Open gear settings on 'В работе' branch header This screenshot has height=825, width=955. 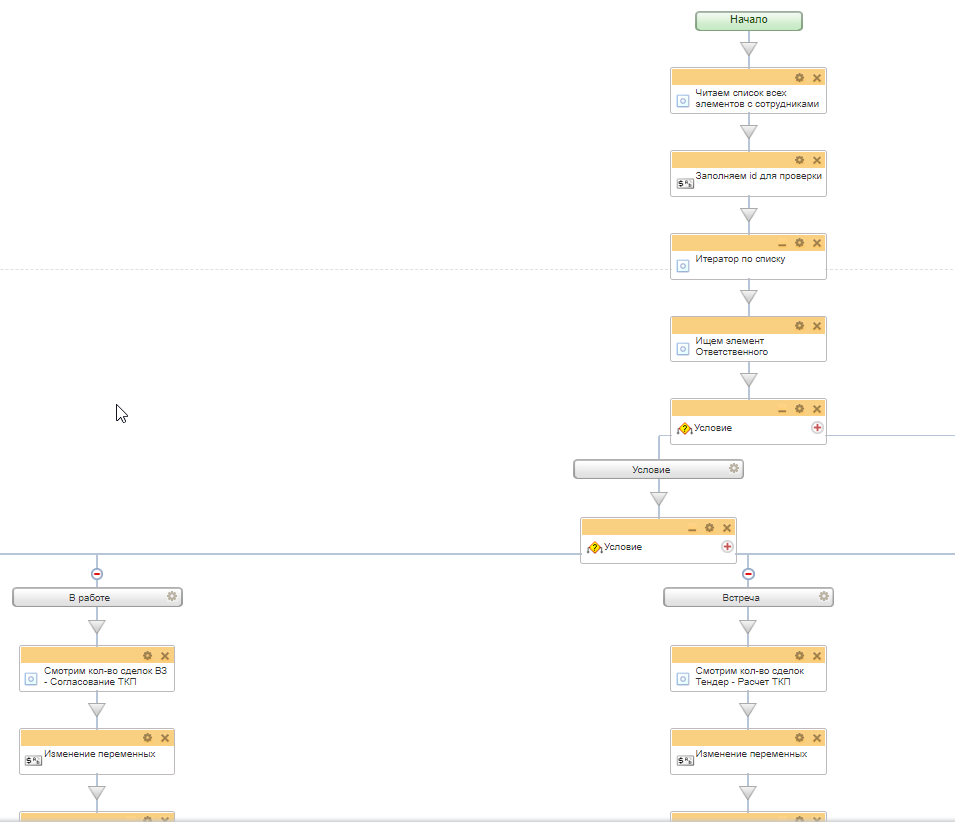pos(172,597)
